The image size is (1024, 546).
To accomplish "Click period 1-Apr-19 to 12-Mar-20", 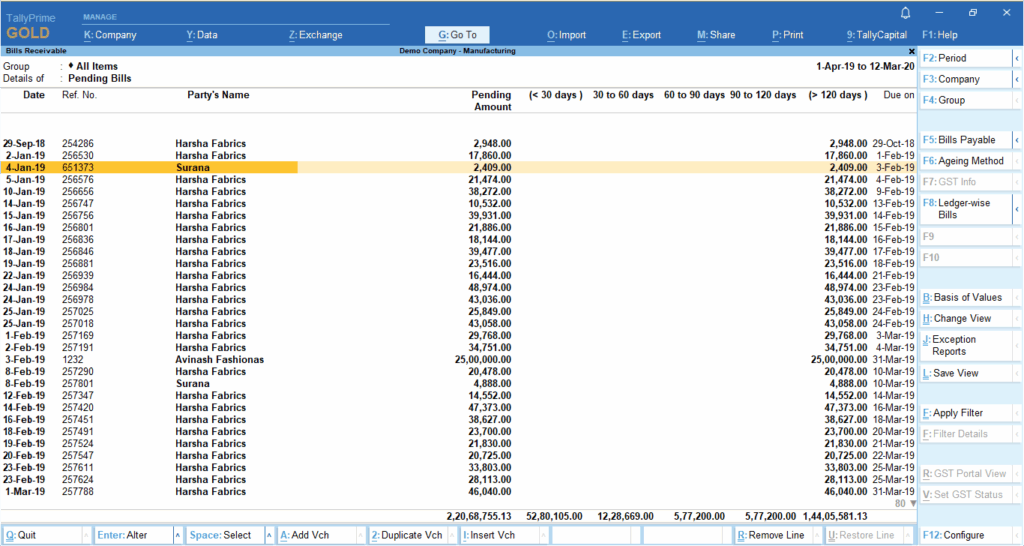I will click(865, 66).
